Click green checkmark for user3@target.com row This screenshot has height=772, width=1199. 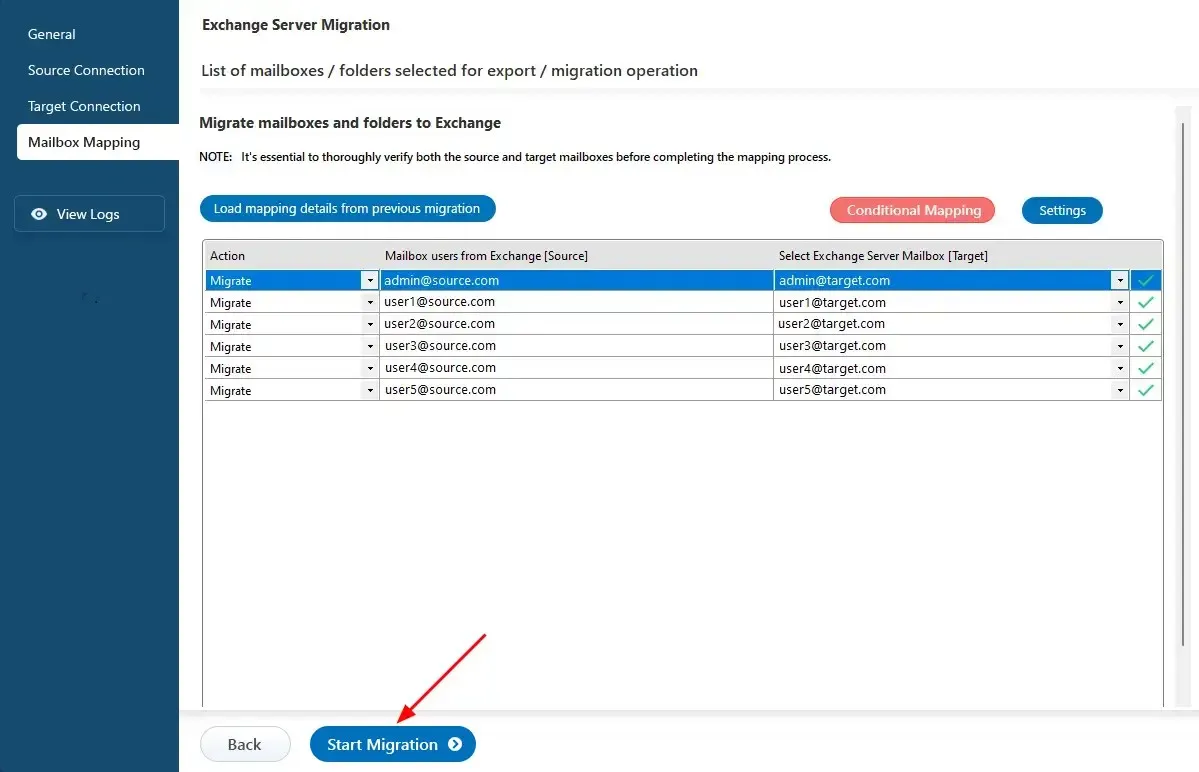tap(1145, 346)
